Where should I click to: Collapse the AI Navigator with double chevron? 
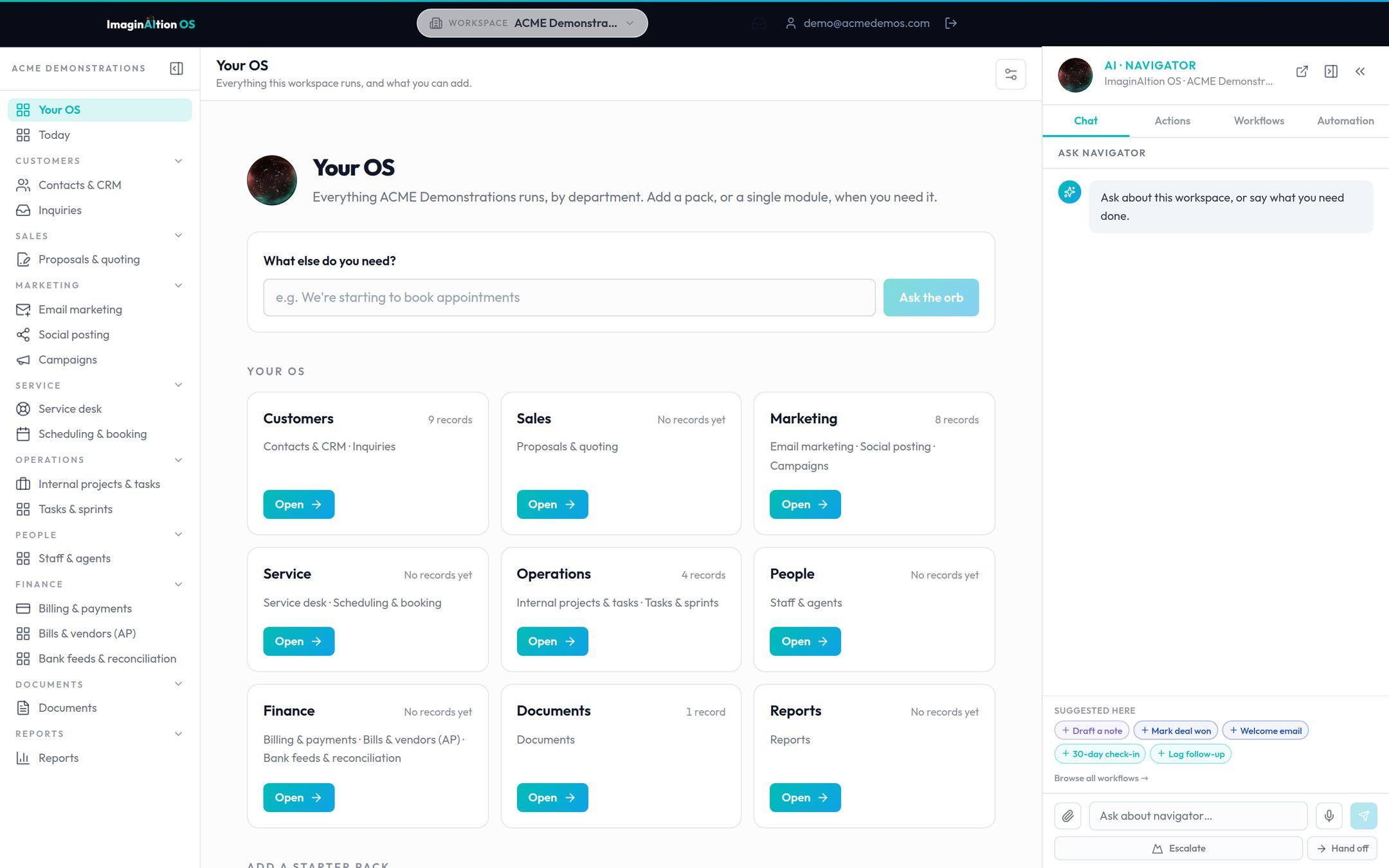(x=1360, y=71)
